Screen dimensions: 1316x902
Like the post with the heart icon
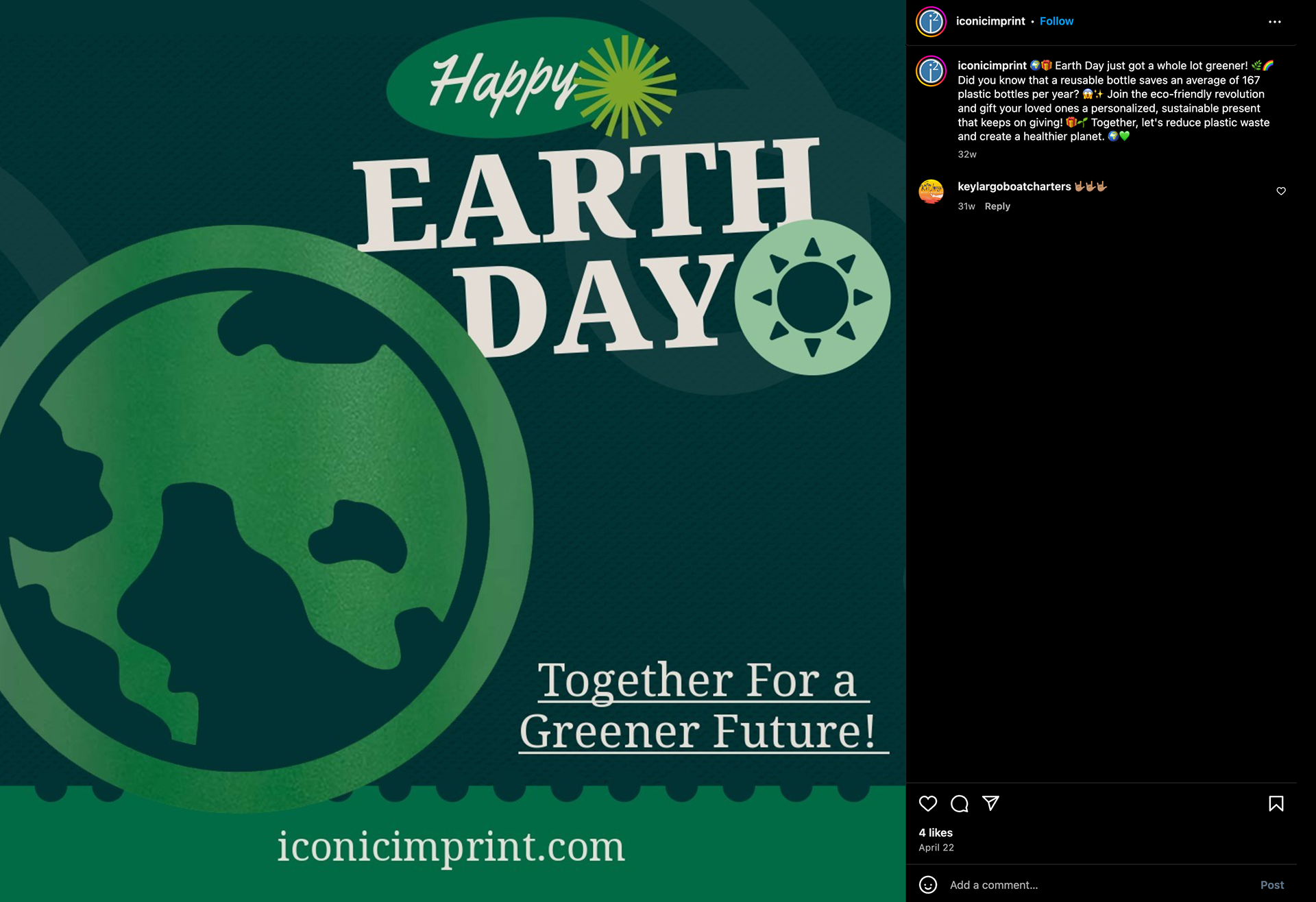(x=928, y=803)
